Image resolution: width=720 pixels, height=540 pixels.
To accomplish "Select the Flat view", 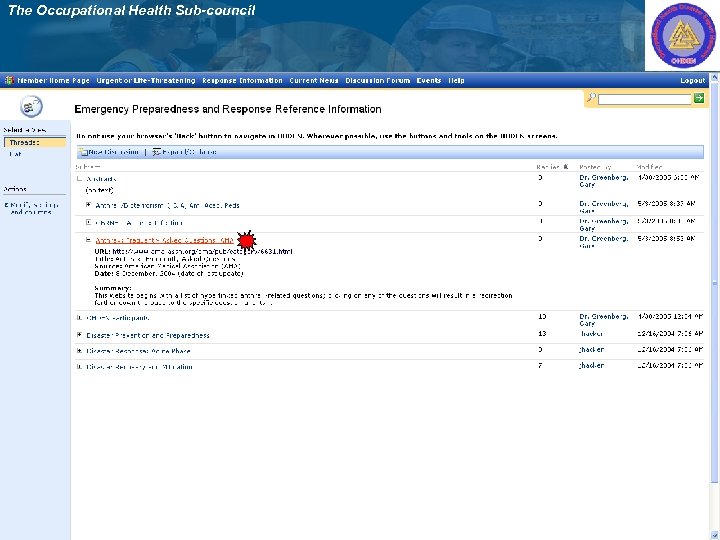I will click(x=16, y=154).
